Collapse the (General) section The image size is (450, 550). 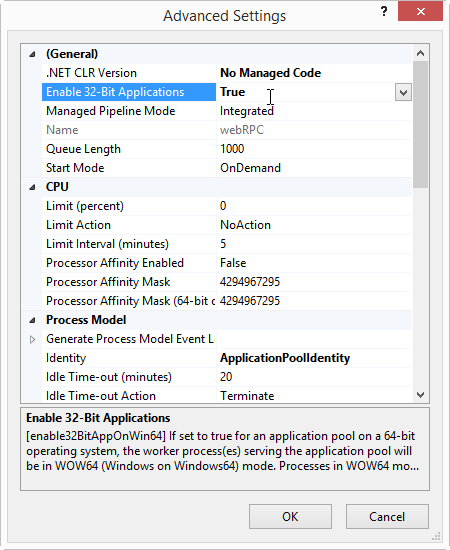coord(32,54)
